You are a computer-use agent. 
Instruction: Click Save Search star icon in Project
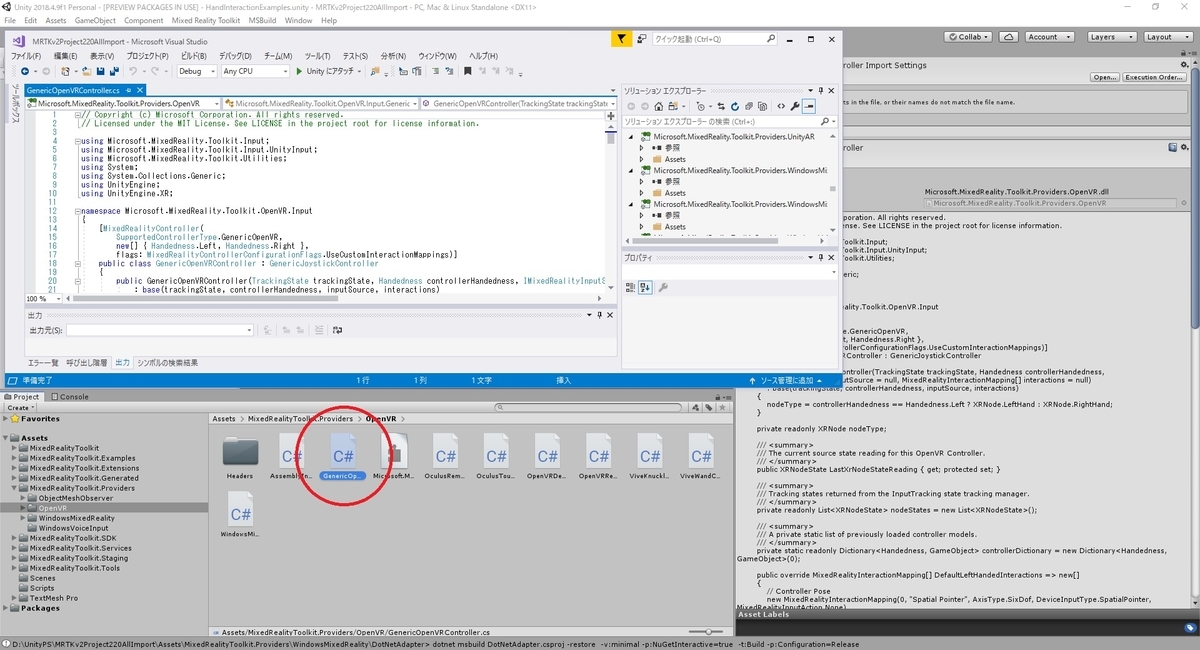722,408
